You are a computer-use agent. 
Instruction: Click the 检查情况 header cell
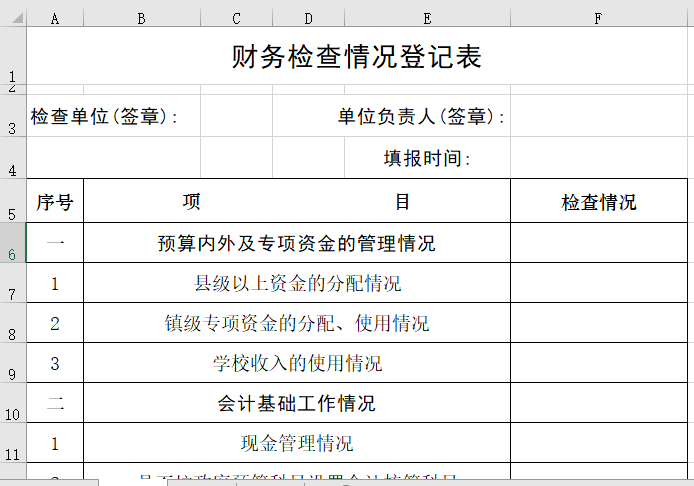coord(598,202)
